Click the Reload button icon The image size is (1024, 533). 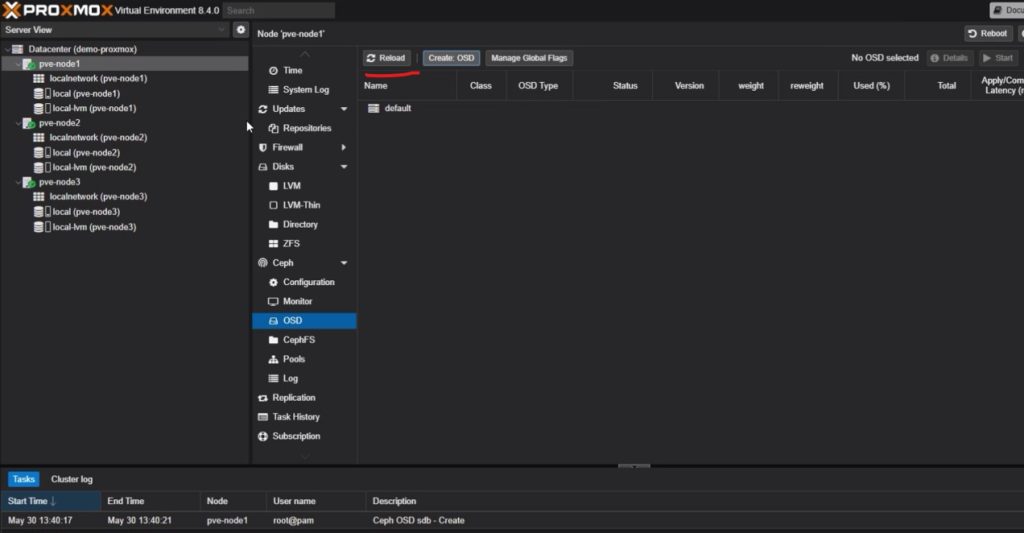tap(371, 58)
